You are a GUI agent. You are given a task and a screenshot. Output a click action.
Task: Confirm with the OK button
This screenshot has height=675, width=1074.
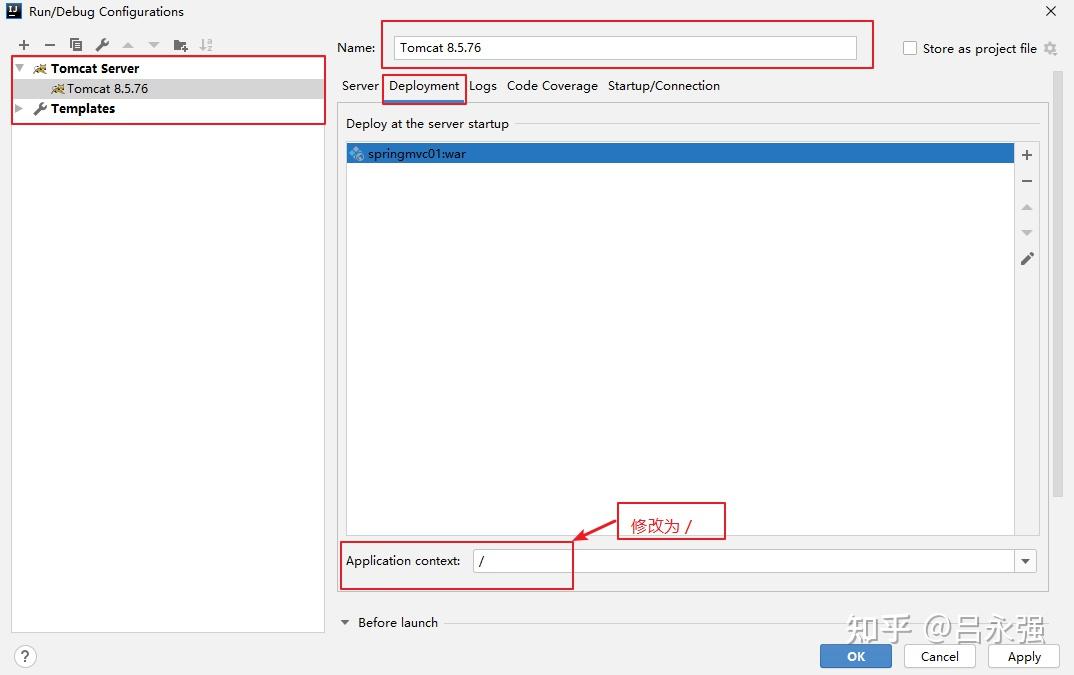856,656
